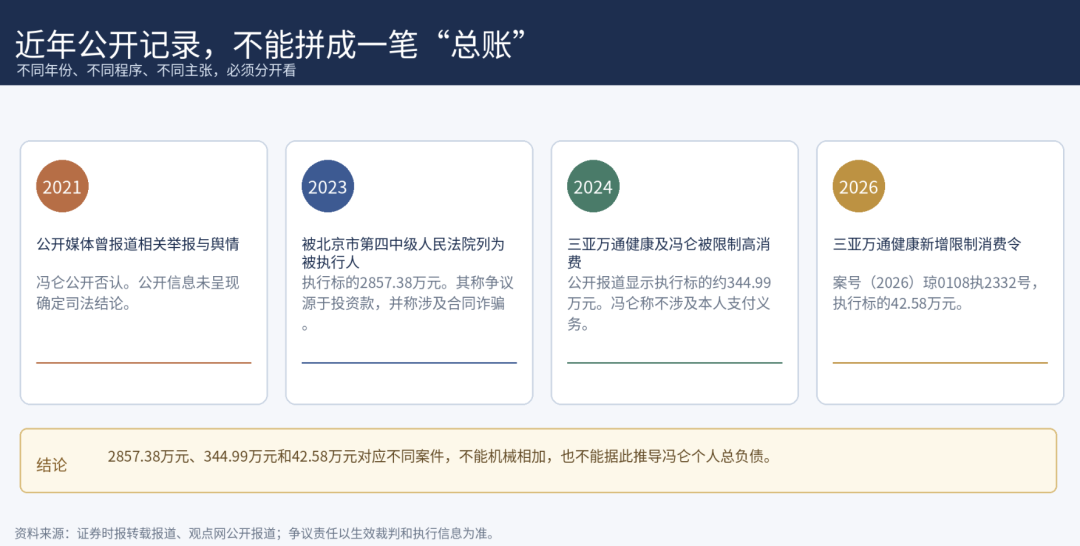
Task: Click the gold line under the 2026 card
Action: pos(940,363)
